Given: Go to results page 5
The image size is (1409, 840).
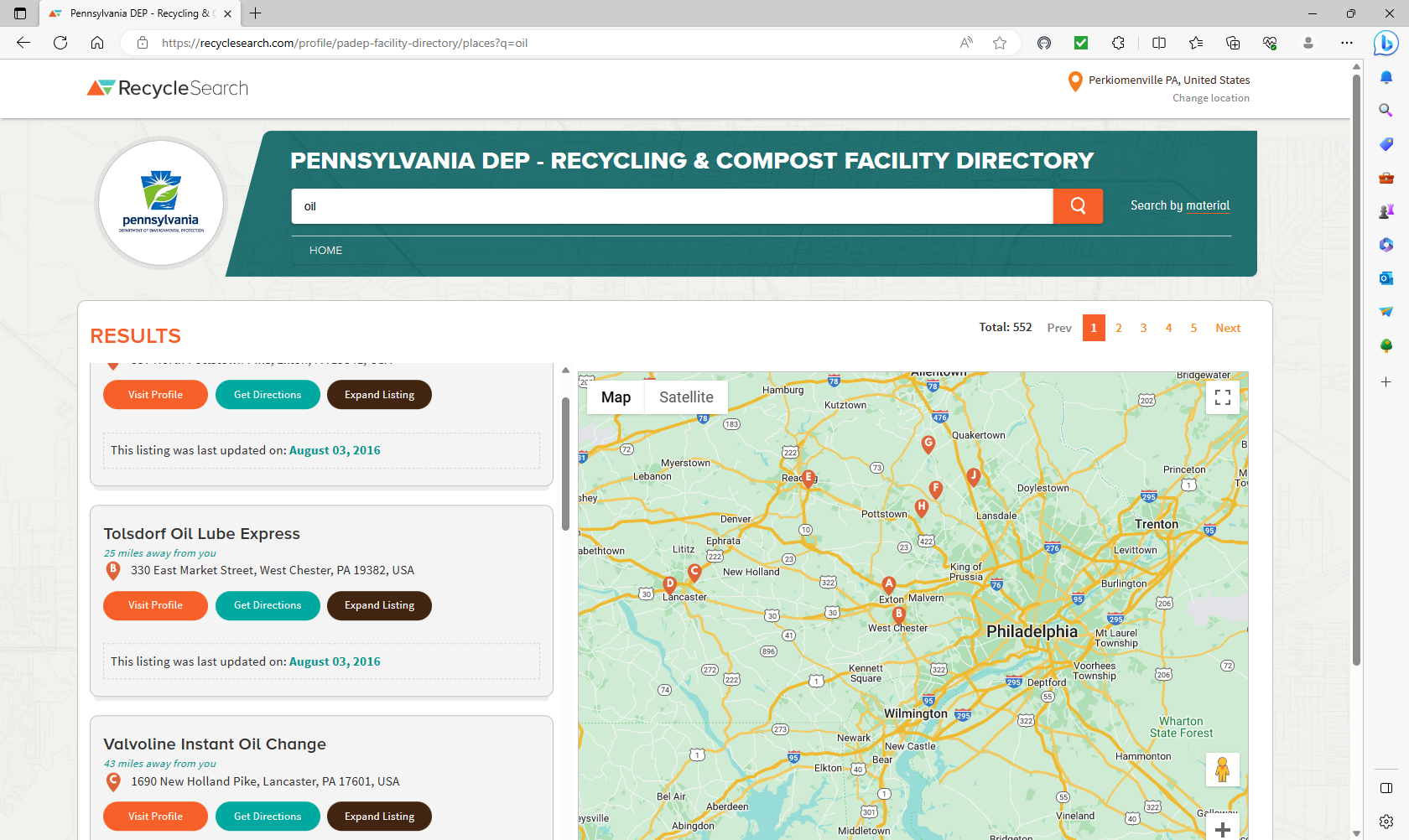Looking at the screenshot, I should pyautogui.click(x=1193, y=328).
